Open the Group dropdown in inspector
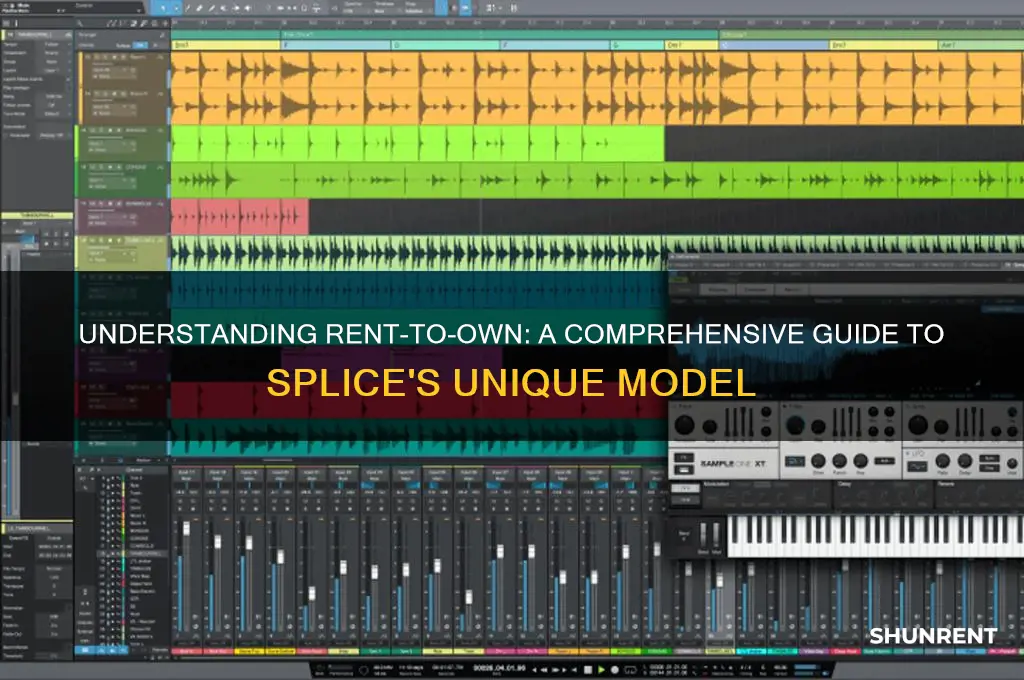 point(54,62)
